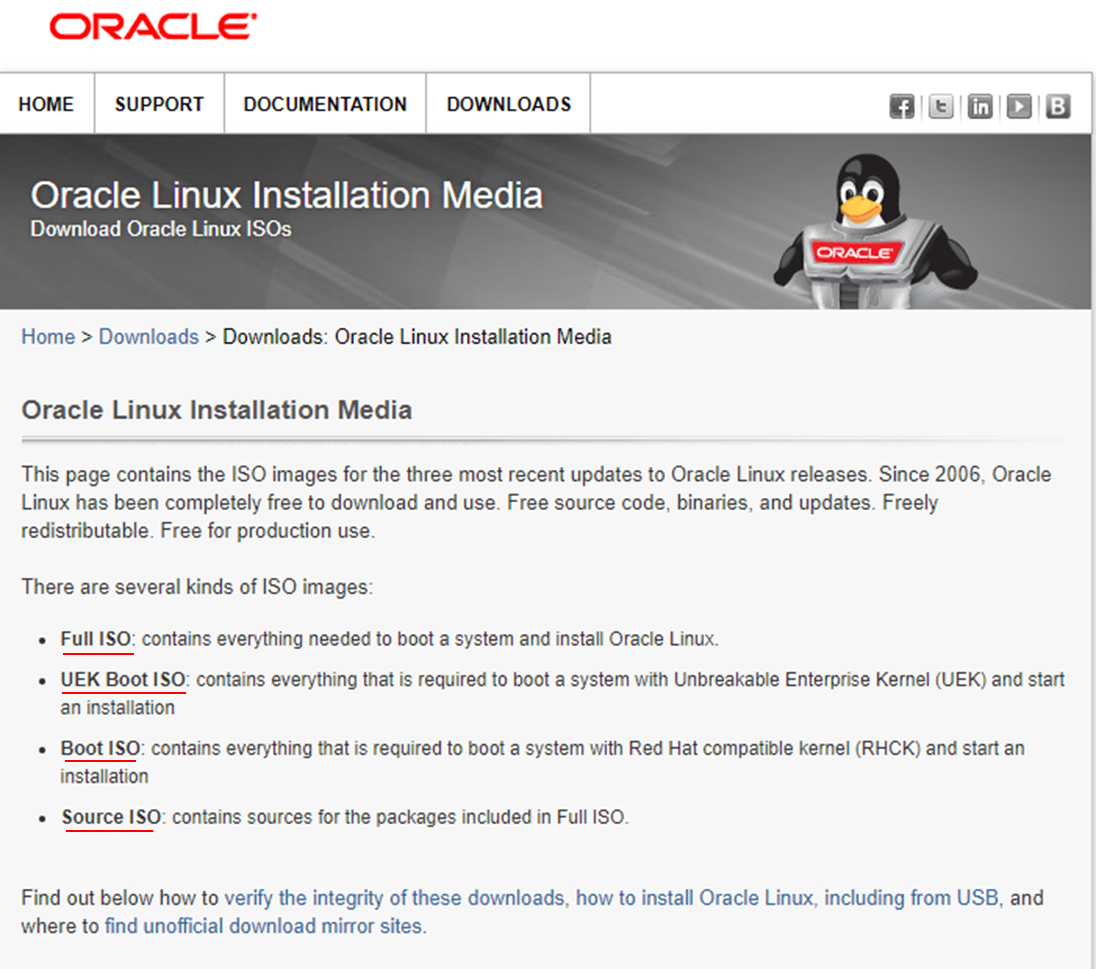Open the Blog 'B' icon
This screenshot has width=1096, height=969.
click(x=1058, y=106)
